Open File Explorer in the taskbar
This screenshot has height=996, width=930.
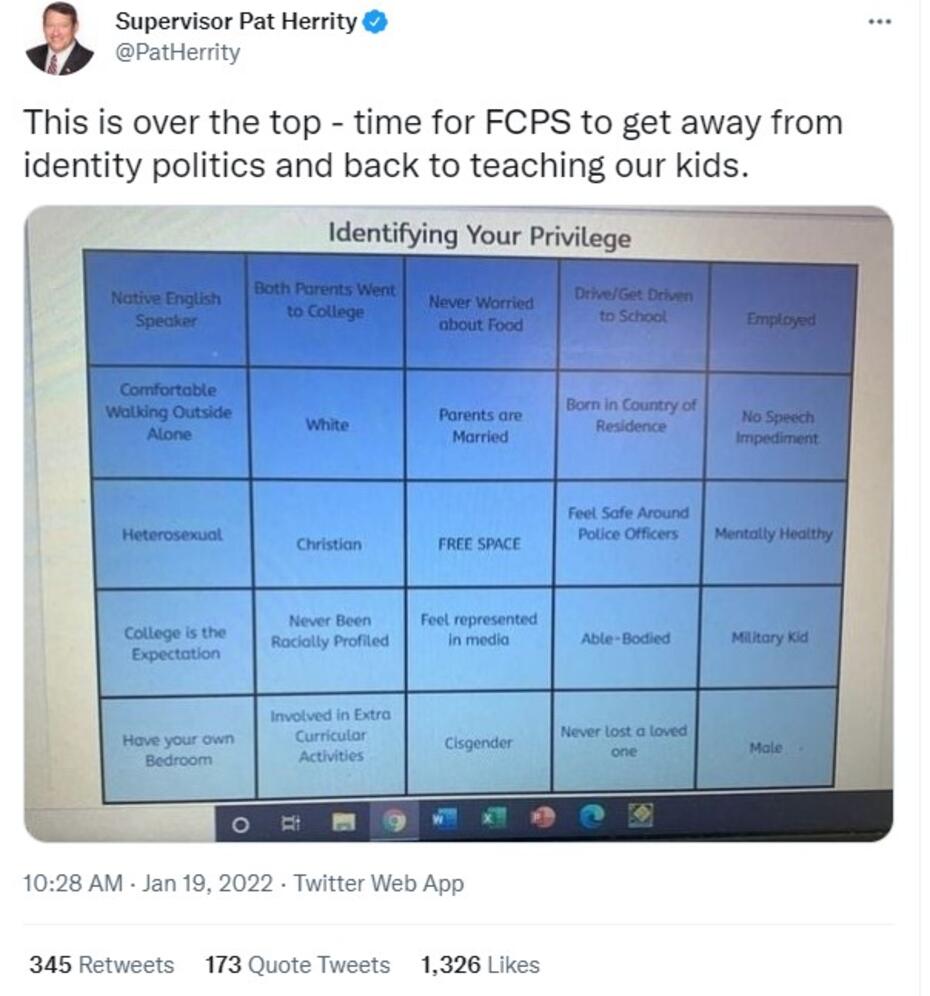point(343,822)
